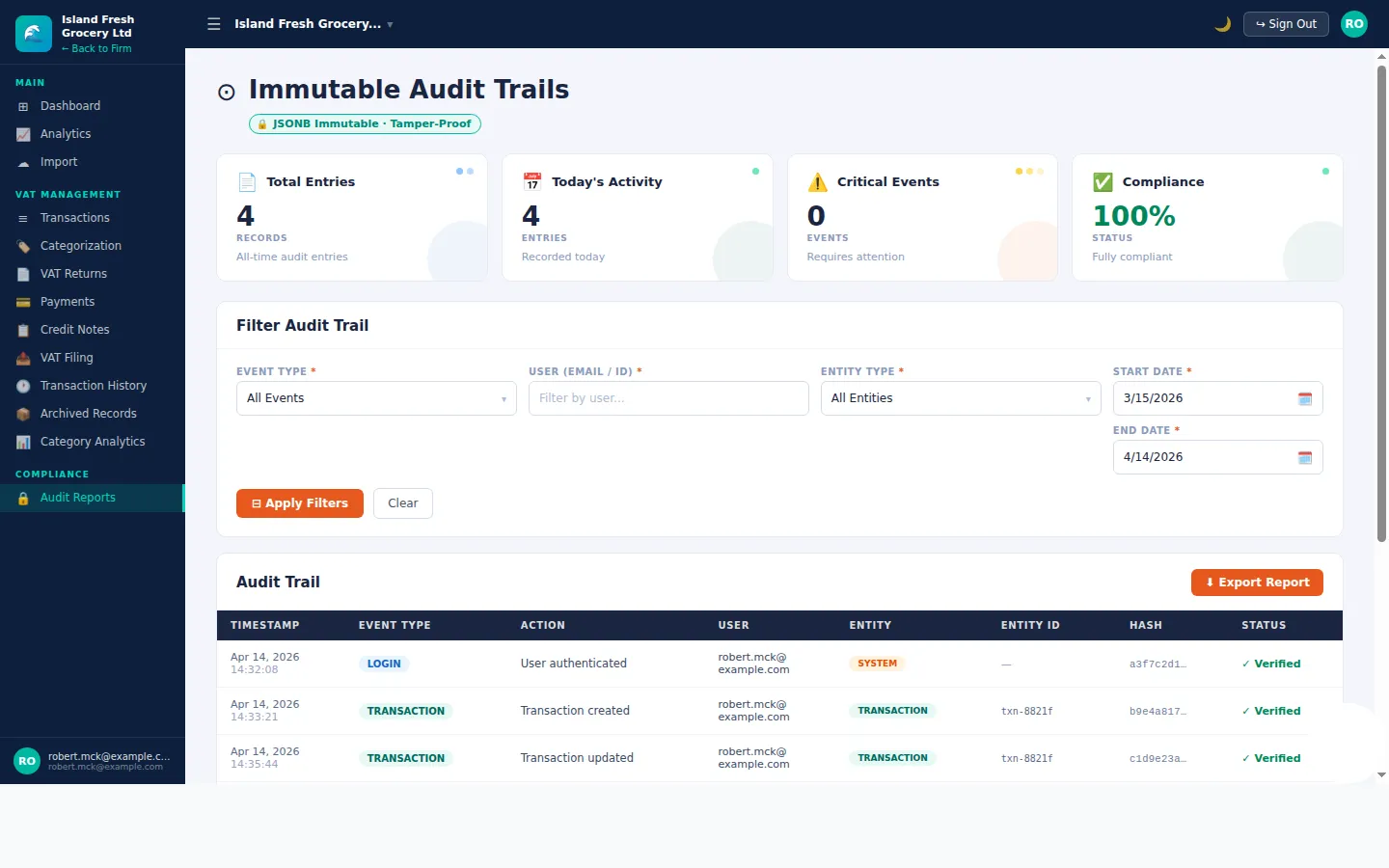The image size is (1389, 868).
Task: Click the Apr 14 14:33:21 timestamp
Action: click(x=264, y=711)
